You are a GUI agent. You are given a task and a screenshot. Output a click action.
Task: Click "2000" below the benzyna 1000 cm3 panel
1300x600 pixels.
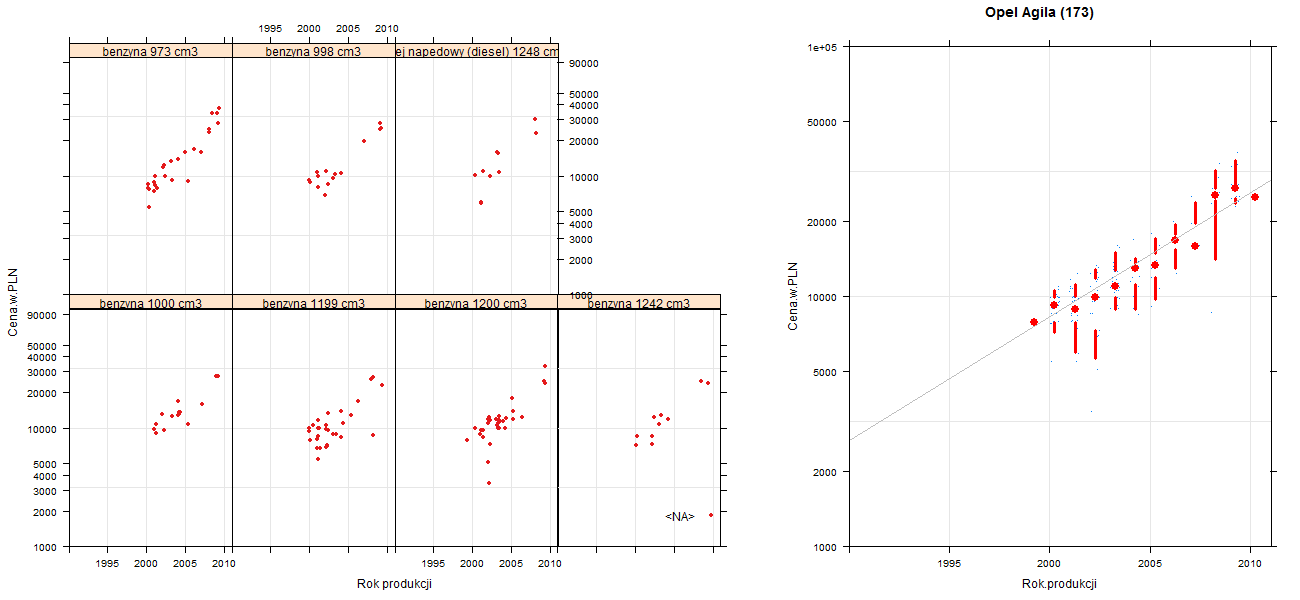pos(146,564)
